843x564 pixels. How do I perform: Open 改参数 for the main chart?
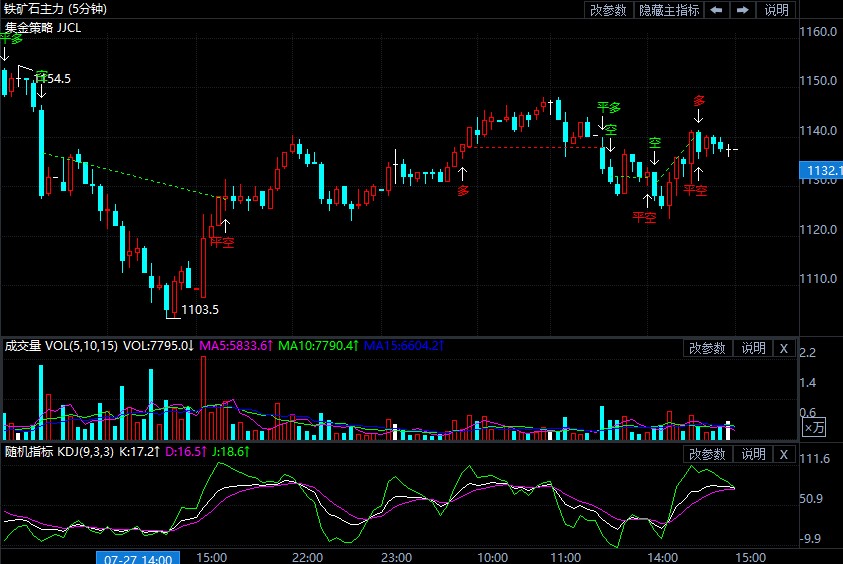click(608, 10)
